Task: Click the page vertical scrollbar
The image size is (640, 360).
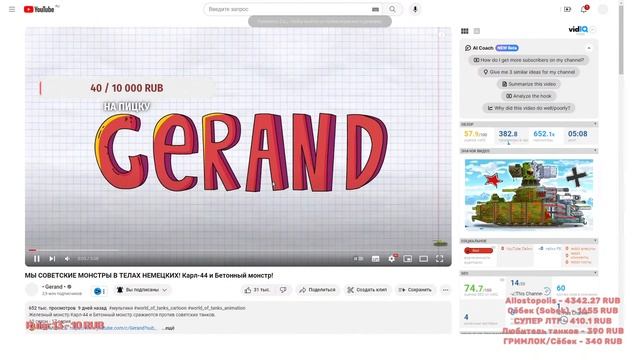Action: [621, 41]
